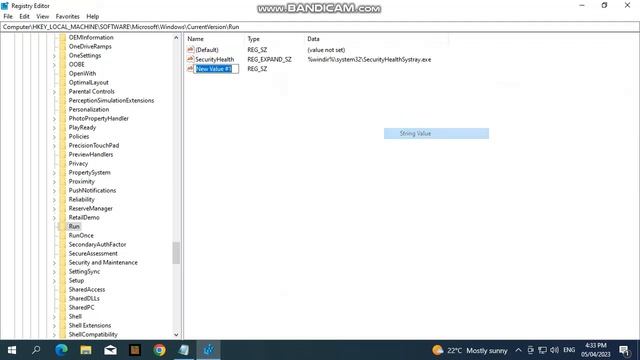Image resolution: width=640 pixels, height=360 pixels.
Task: Expand the OneSettings key
Action: 54,56
